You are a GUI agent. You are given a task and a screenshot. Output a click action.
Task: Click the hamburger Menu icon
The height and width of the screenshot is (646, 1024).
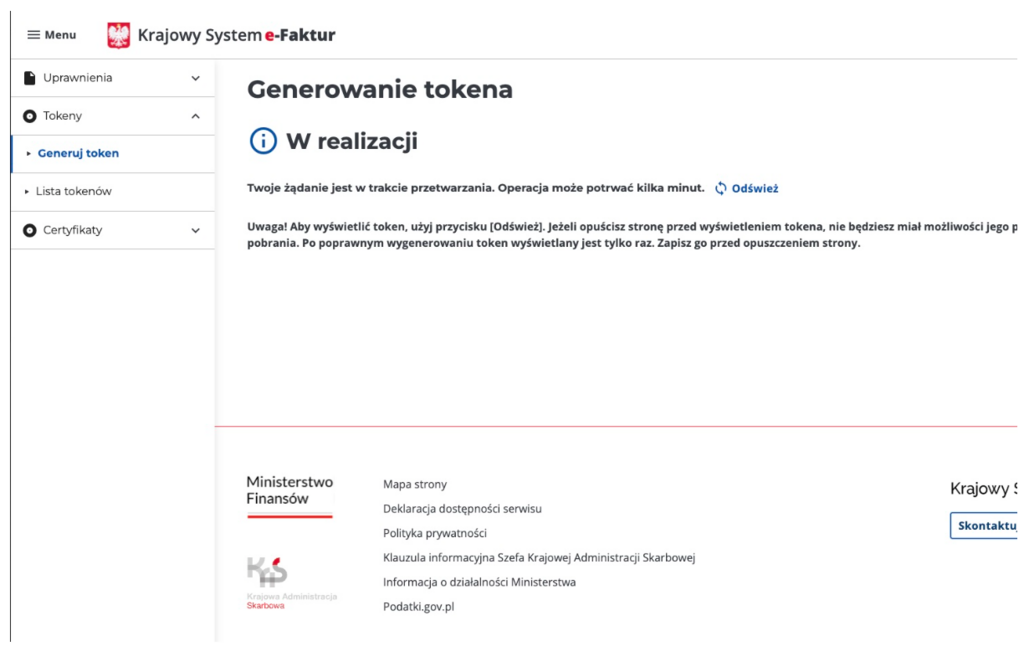click(x=34, y=35)
